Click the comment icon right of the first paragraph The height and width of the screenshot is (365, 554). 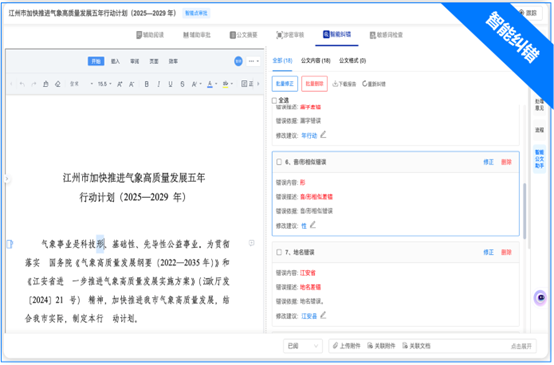pyautogui.click(x=252, y=243)
